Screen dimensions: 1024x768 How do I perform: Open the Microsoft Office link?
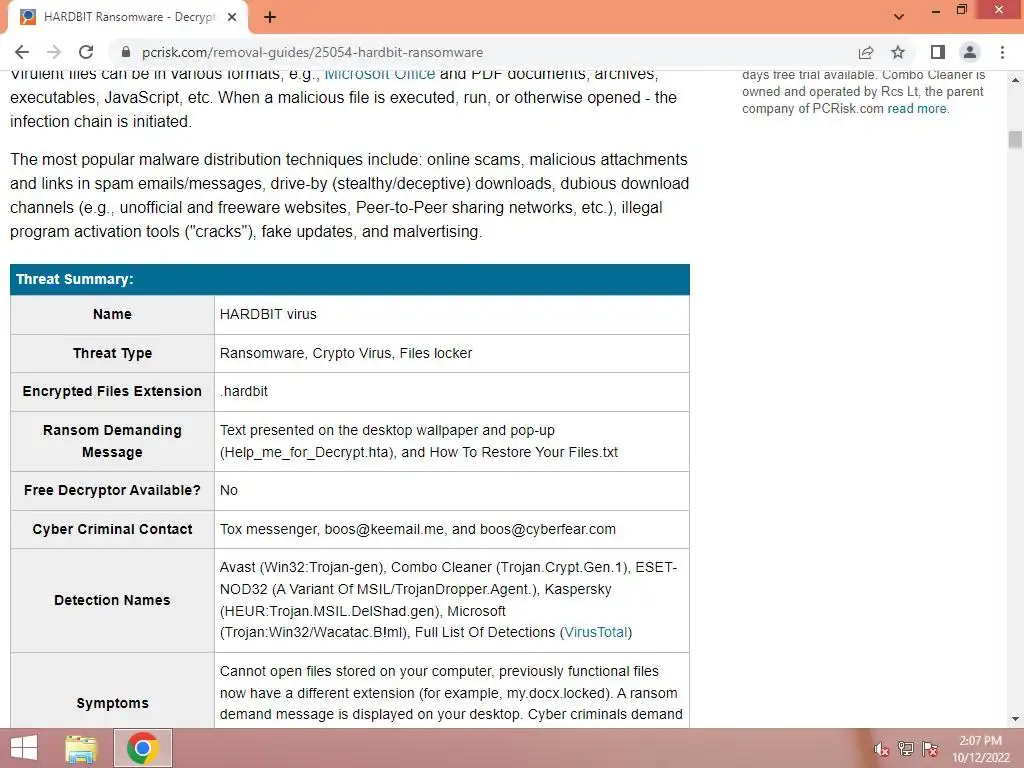379,74
